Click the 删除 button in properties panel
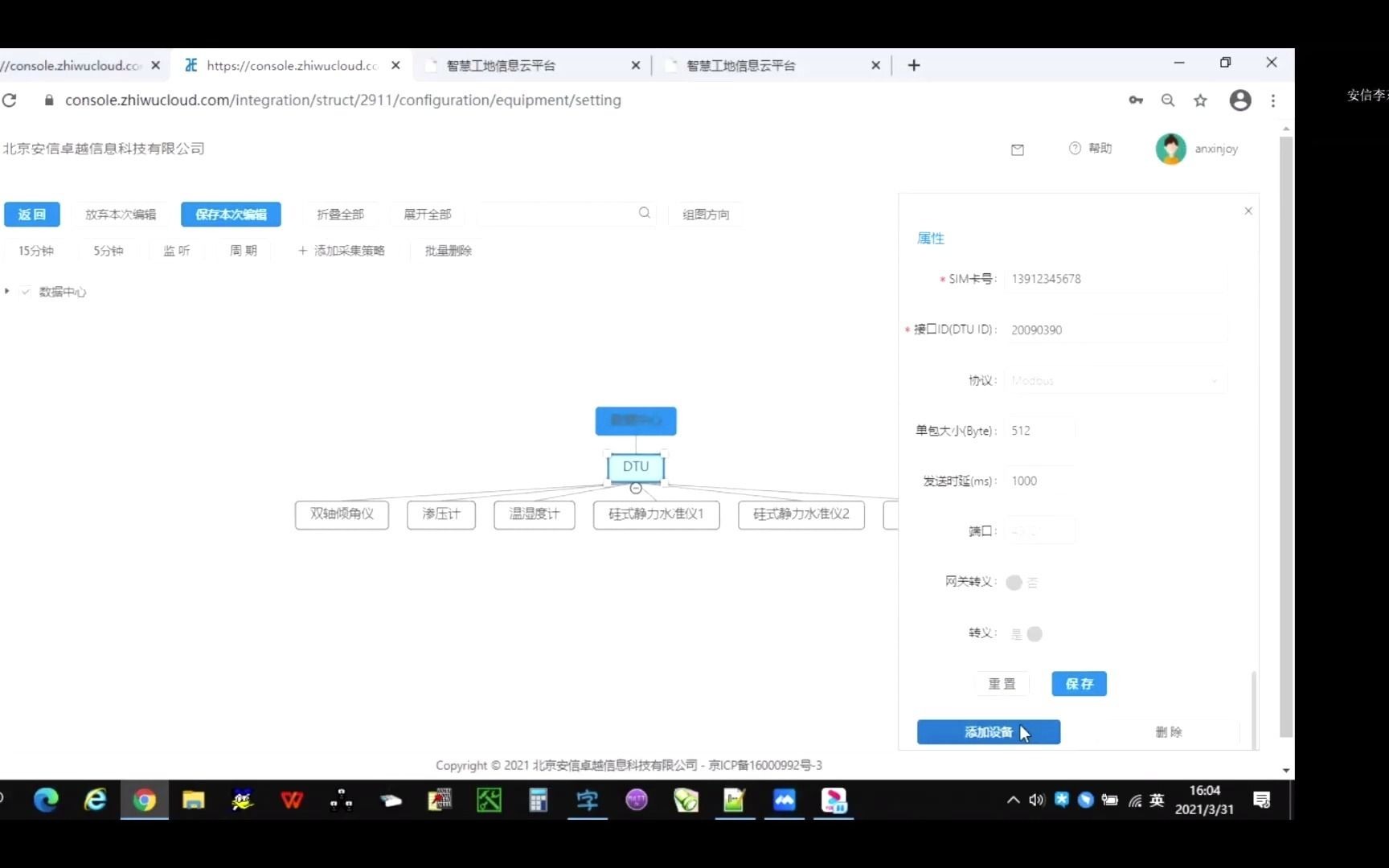 [1168, 732]
